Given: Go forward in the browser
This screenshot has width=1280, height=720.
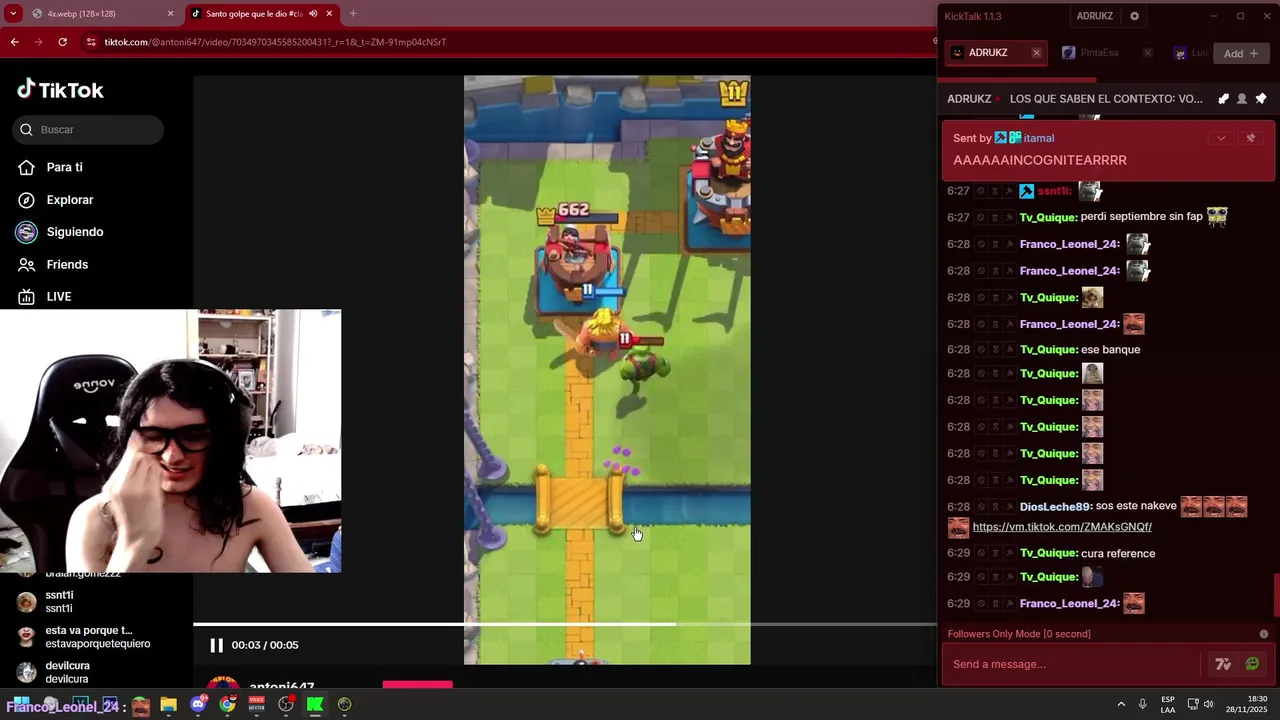Looking at the screenshot, I should pyautogui.click(x=38, y=42).
